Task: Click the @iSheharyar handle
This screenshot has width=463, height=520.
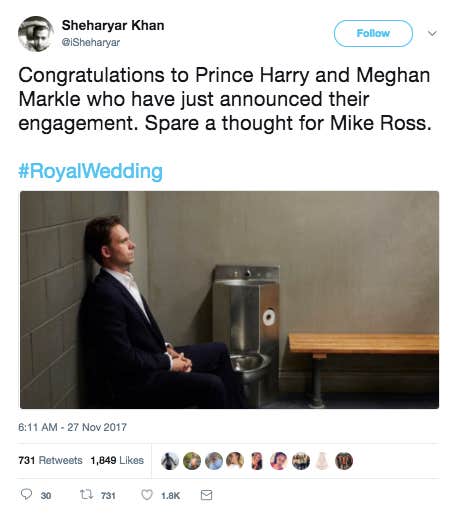Action: [x=91, y=43]
